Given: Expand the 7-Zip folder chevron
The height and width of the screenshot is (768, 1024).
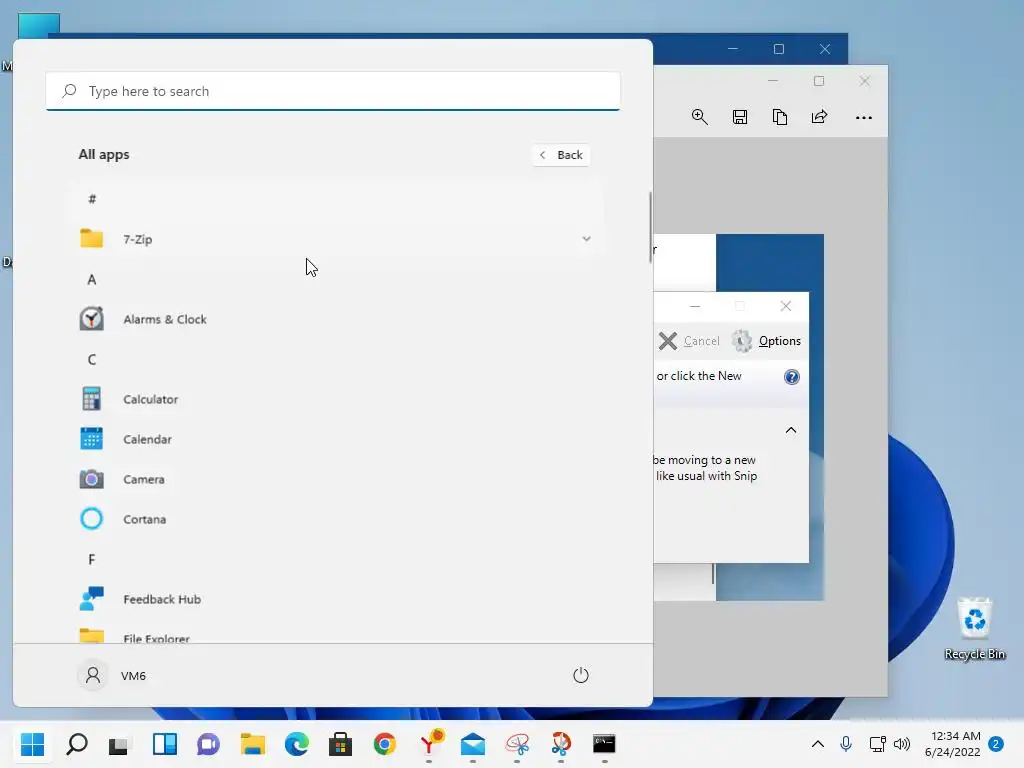Looking at the screenshot, I should (x=586, y=239).
